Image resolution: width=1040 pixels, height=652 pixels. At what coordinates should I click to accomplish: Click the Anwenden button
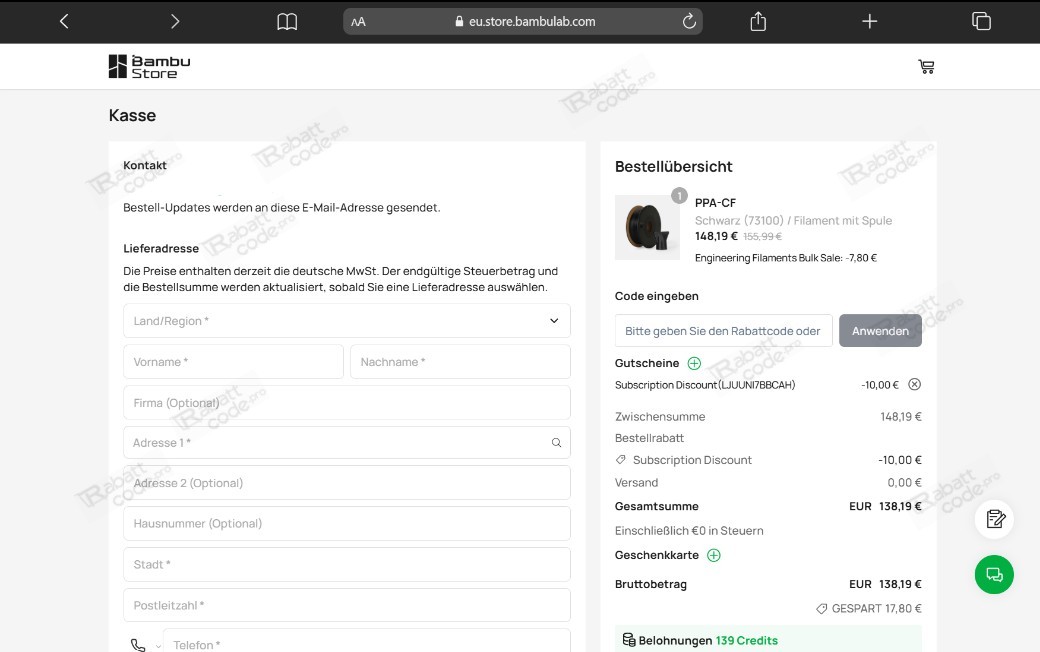tap(880, 331)
